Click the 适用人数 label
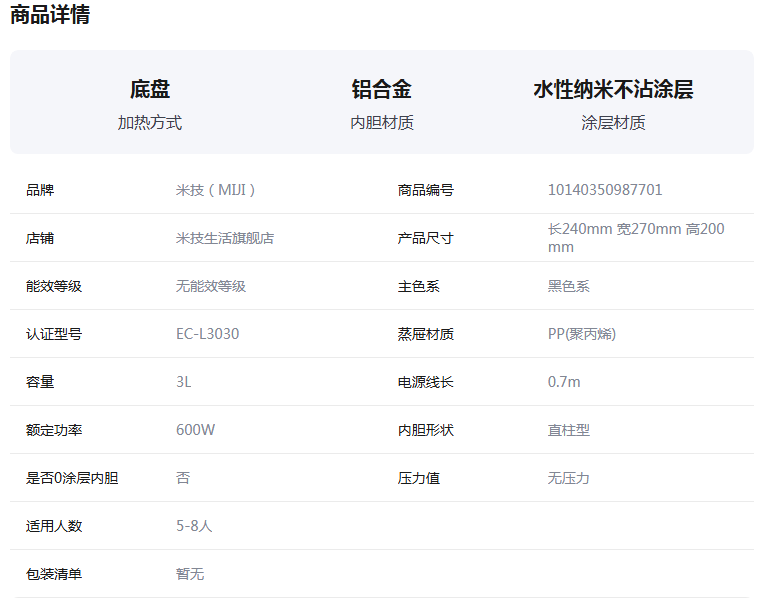 tap(54, 526)
